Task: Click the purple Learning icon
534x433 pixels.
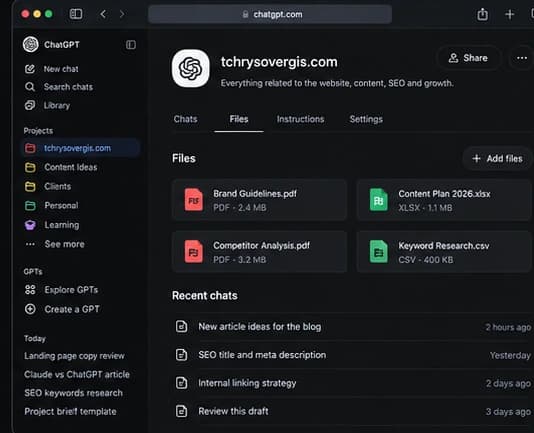Action: tap(30, 225)
